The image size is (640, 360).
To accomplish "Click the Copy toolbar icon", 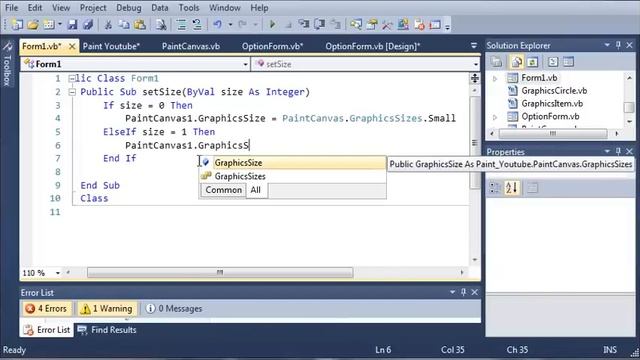I will coord(124,24).
